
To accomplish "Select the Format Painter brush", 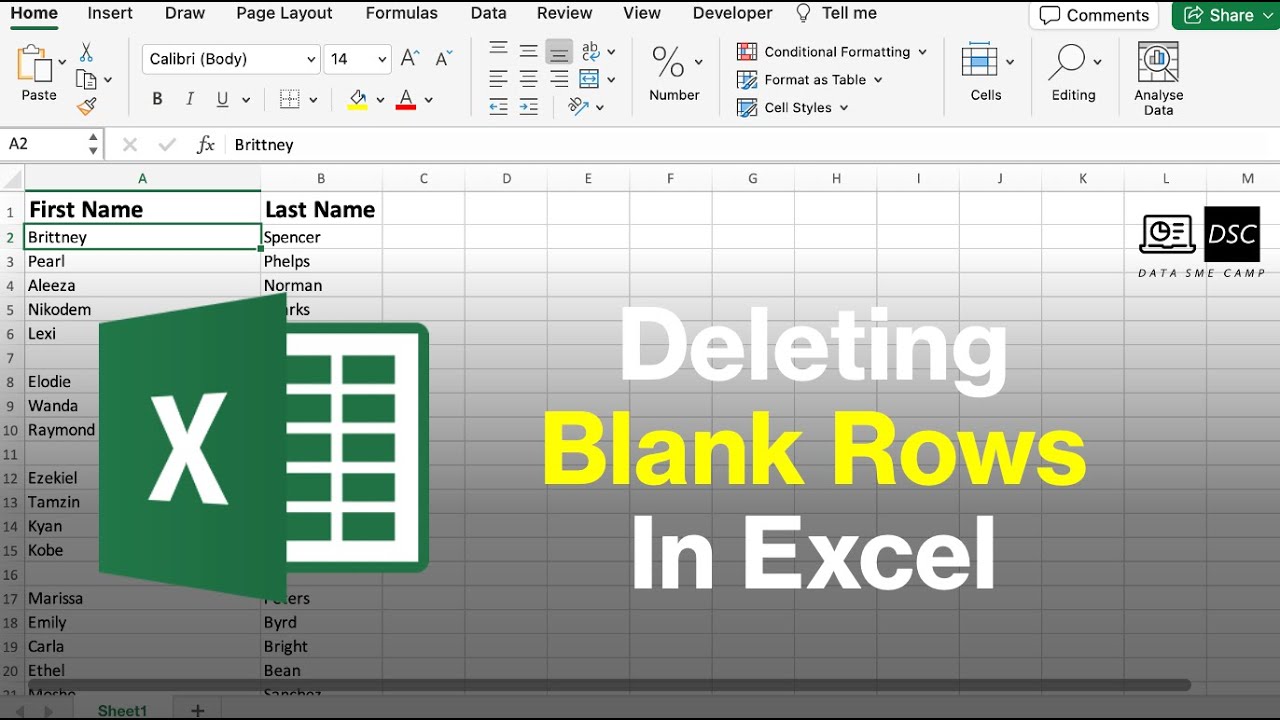I will (86, 106).
